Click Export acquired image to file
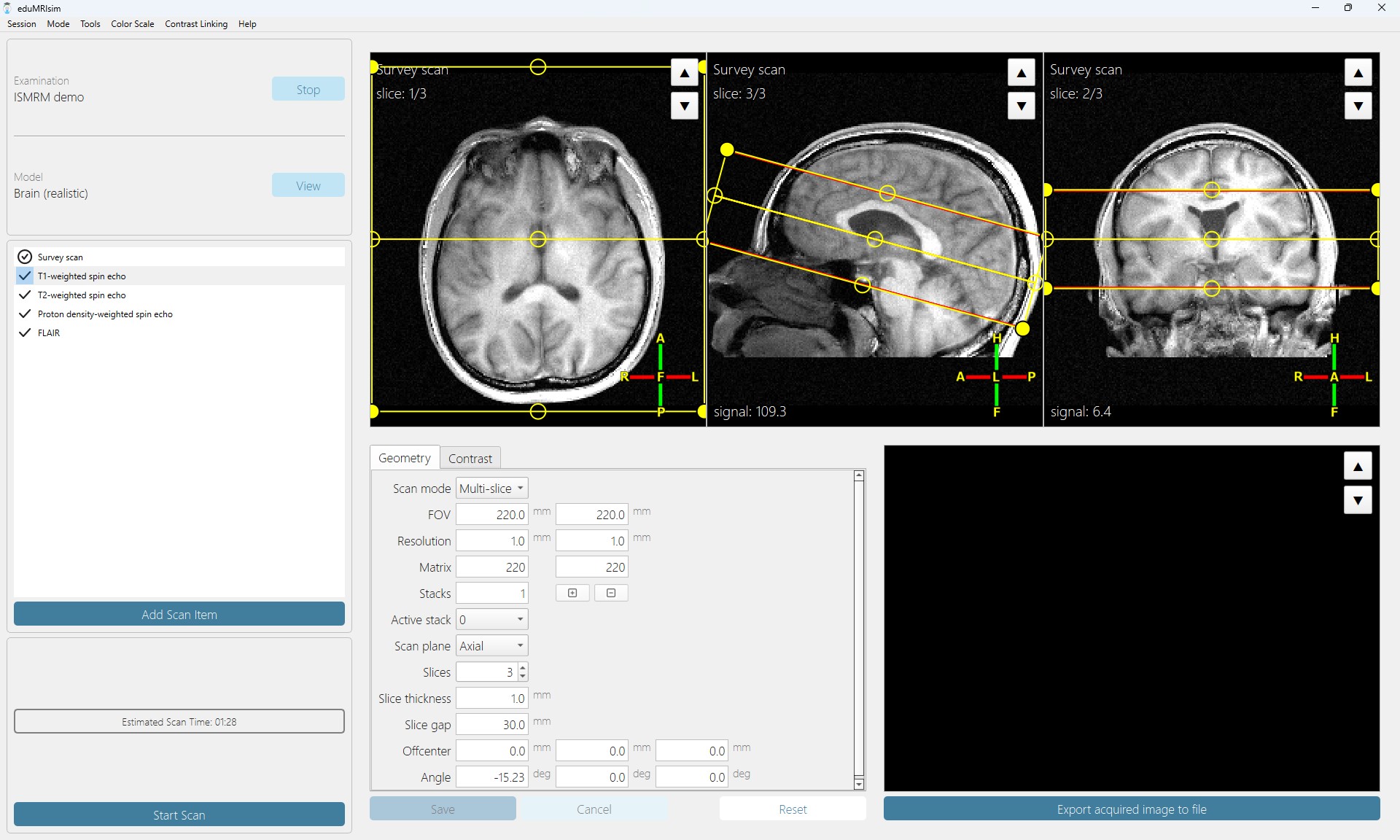This screenshot has width=1400, height=840. tap(1132, 809)
